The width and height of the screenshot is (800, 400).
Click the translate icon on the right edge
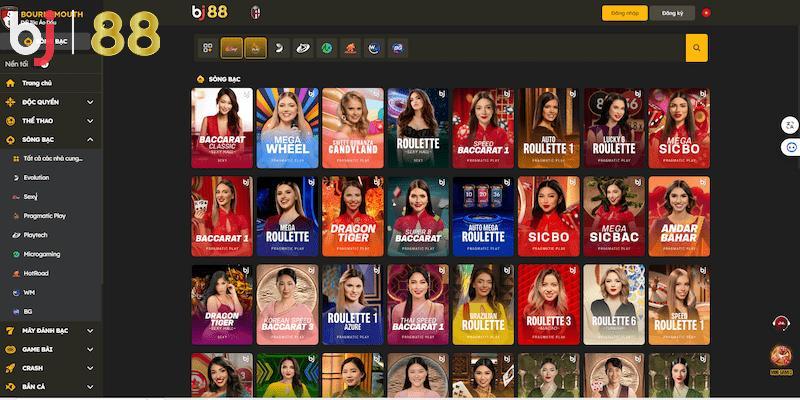pos(790,124)
